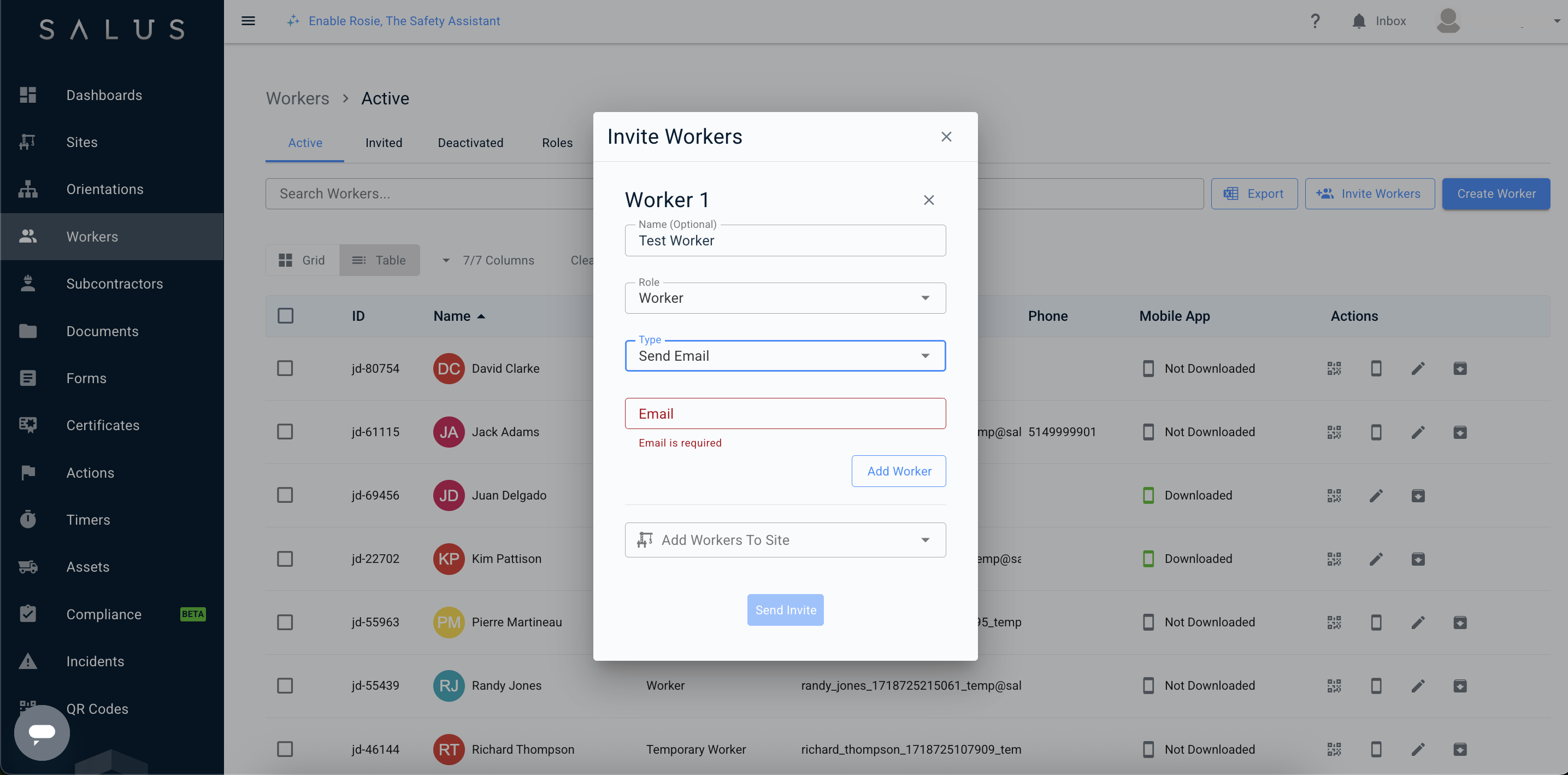The image size is (1568, 775).
Task: Open Compliance BETA in the sidebar
Action: pos(112,614)
